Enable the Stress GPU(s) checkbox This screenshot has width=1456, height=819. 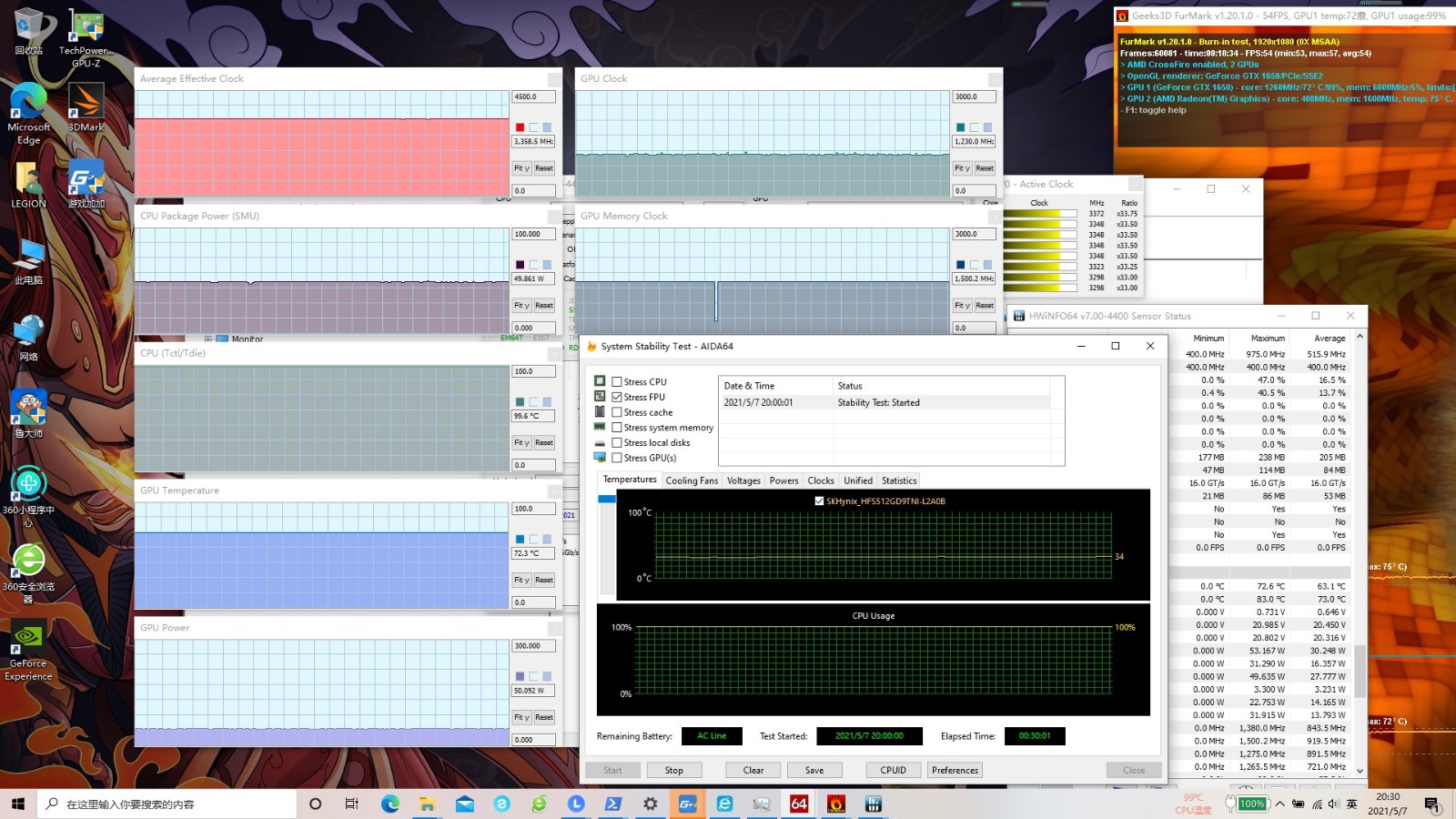tap(617, 458)
